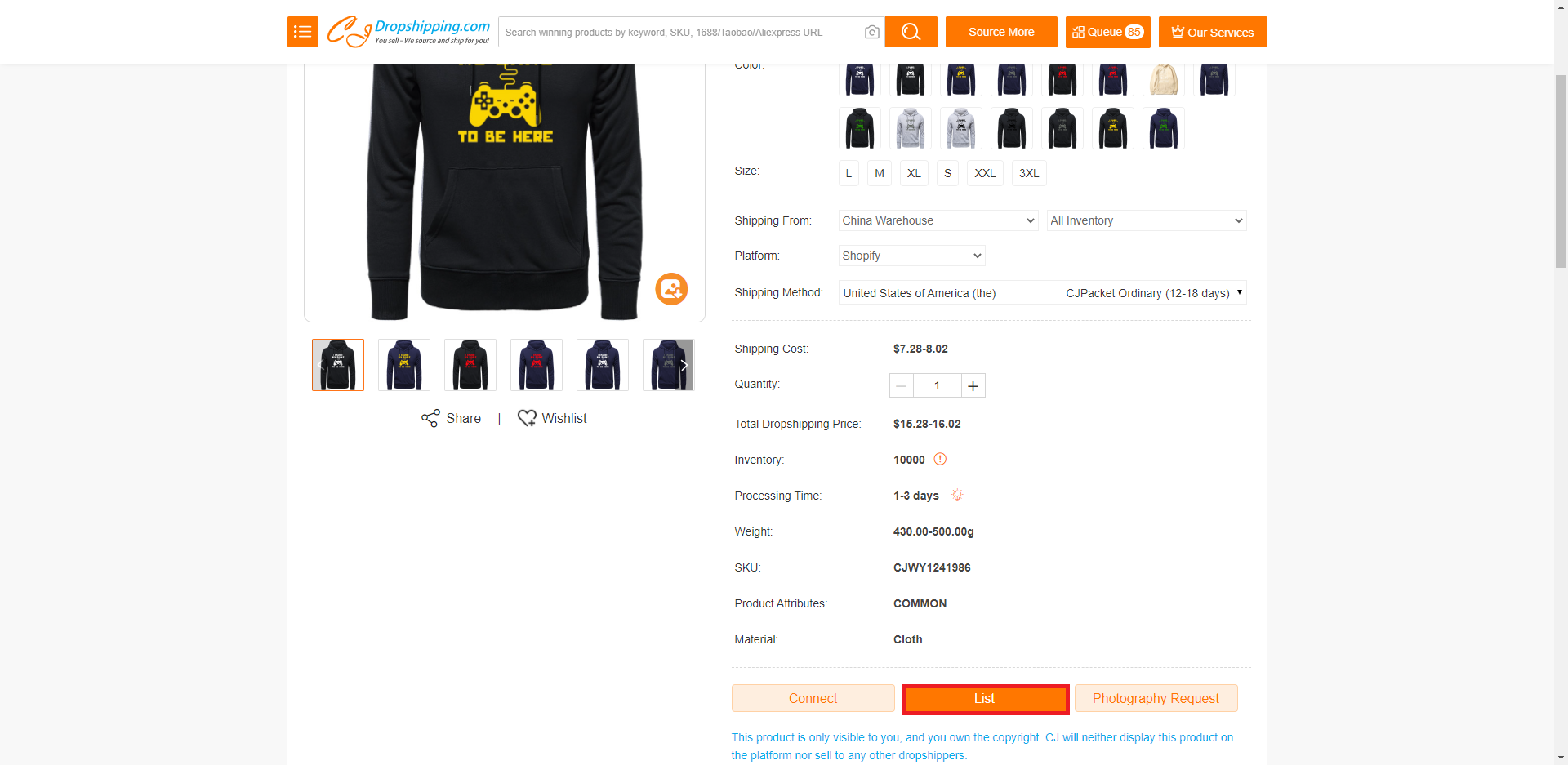Viewport: 1568px width, 765px height.
Task: Add product to Wishlist heart icon
Action: click(527, 418)
